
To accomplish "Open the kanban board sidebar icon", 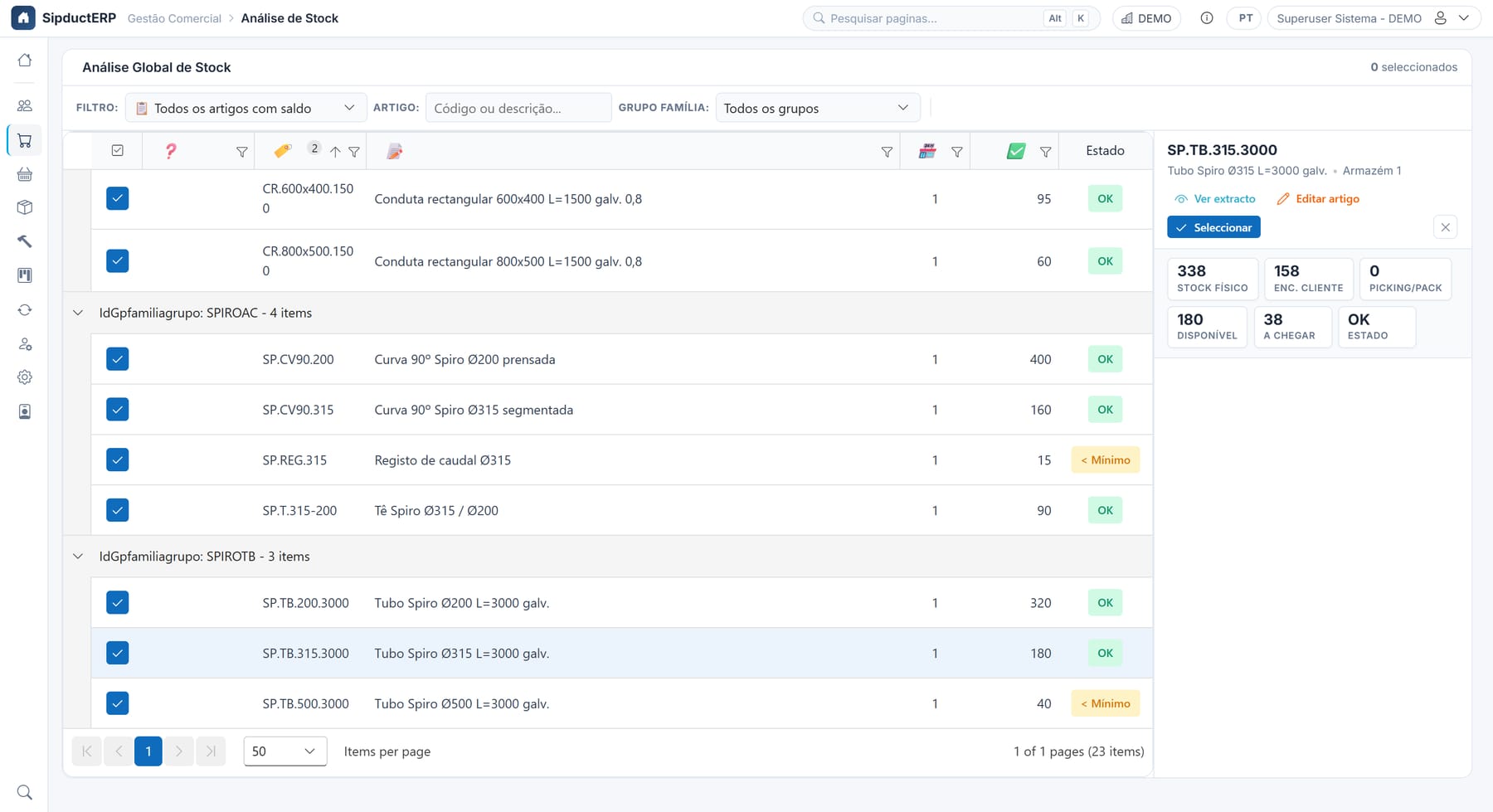I will click(x=25, y=275).
